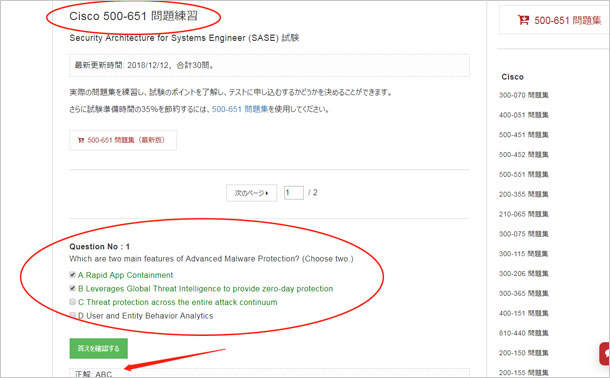Click the Question No : 1 heading
610x378 pixels.
click(x=100, y=247)
